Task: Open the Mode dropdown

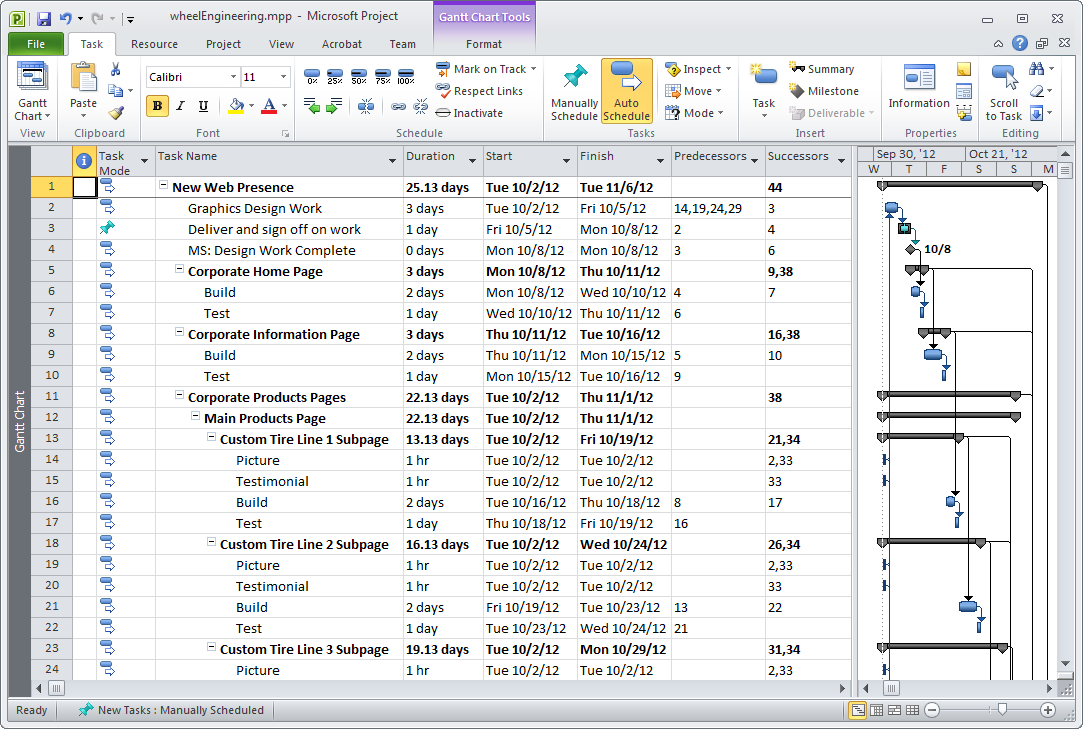Action: click(x=694, y=113)
